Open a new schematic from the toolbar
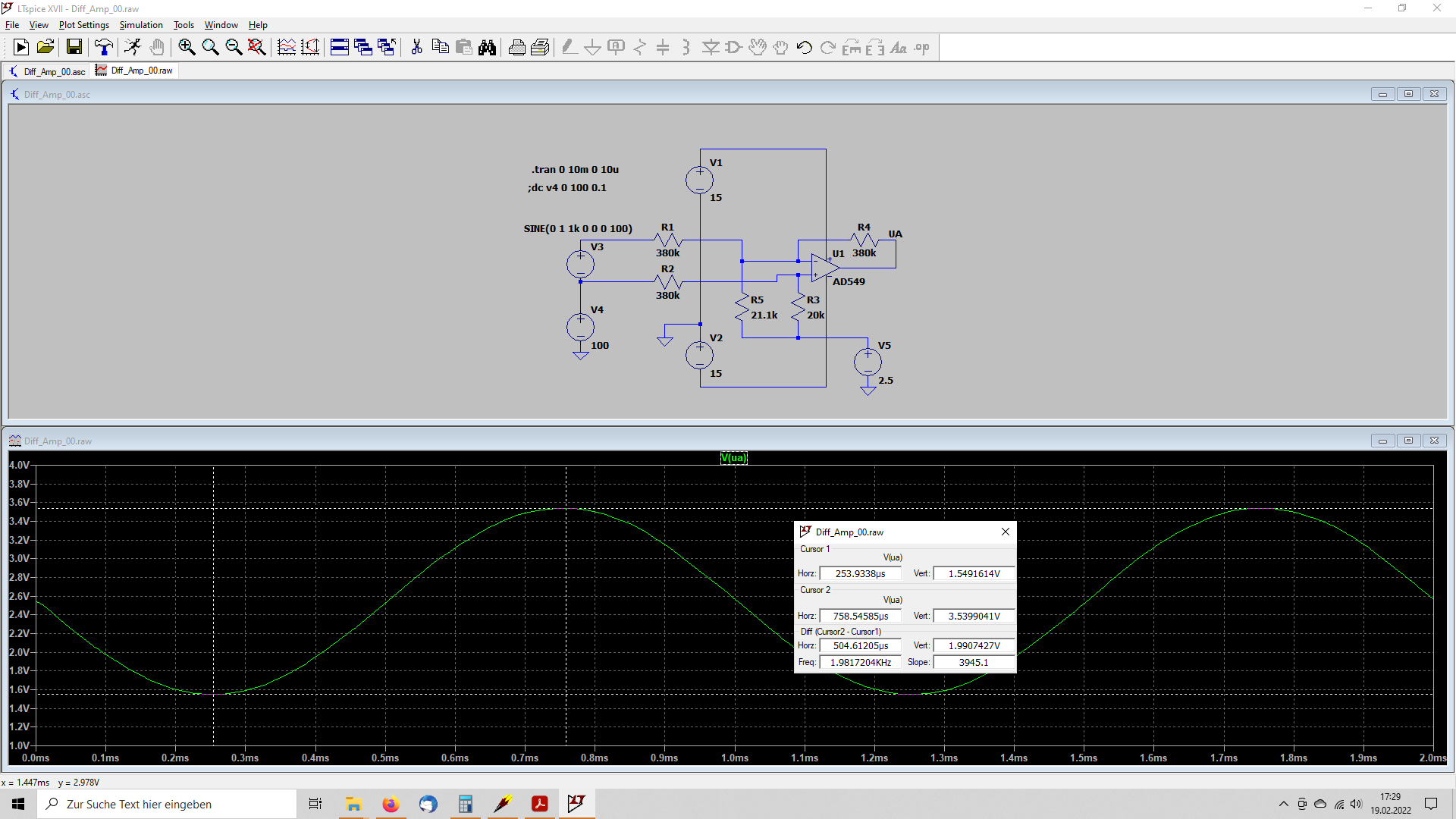The height and width of the screenshot is (819, 1456). pos(21,48)
